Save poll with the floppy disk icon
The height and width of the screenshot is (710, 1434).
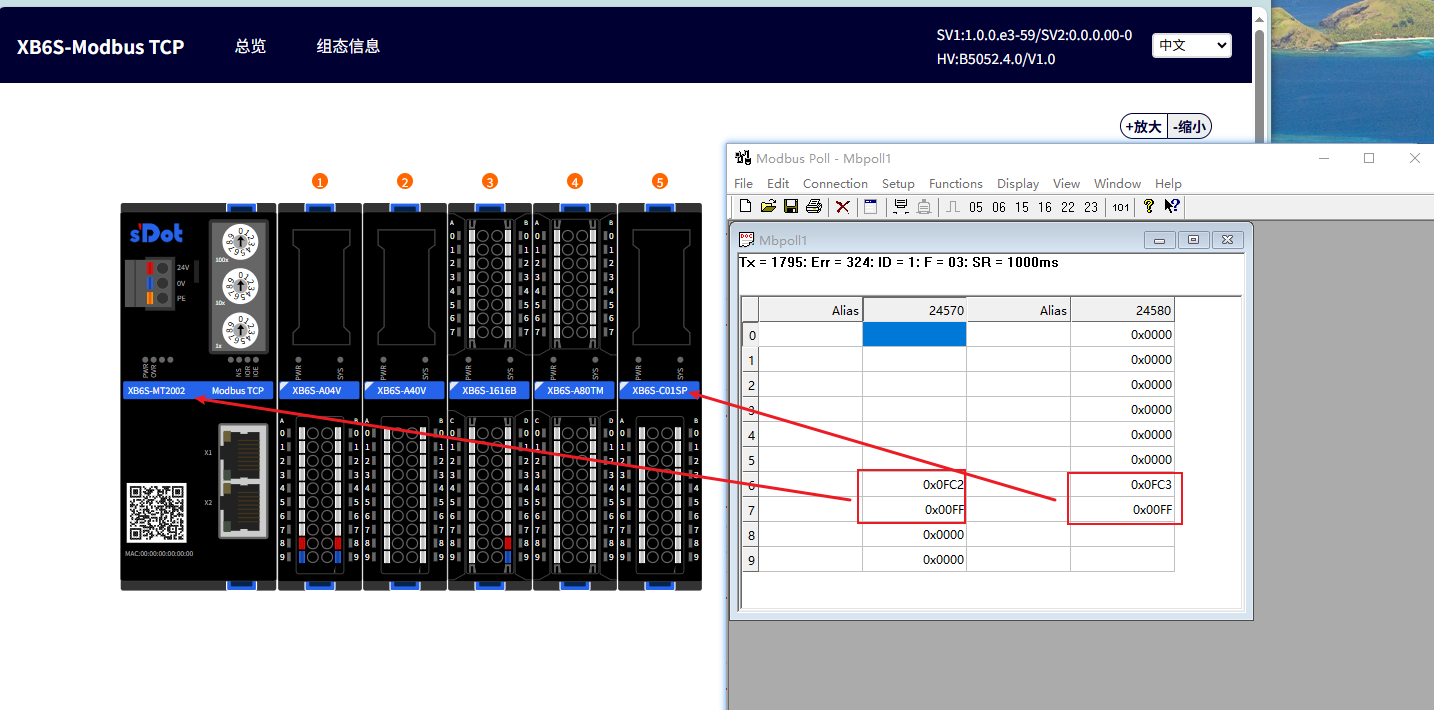tap(790, 206)
